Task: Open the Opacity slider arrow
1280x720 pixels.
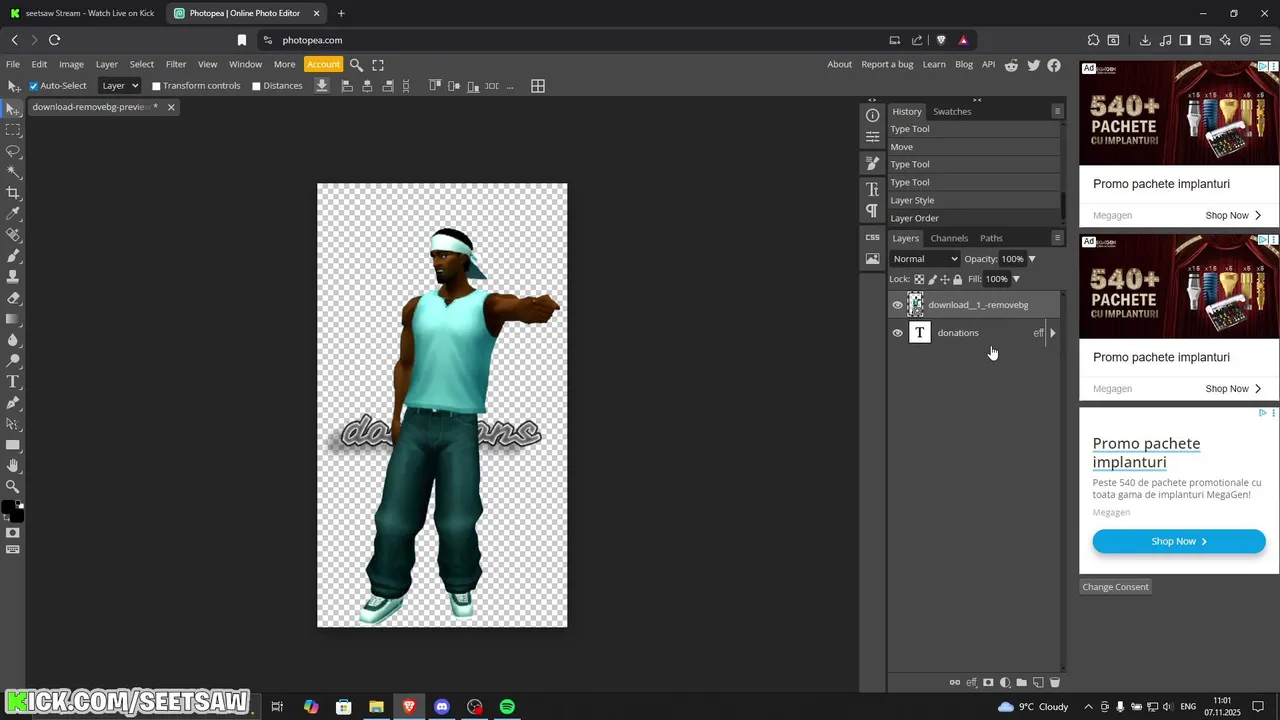Action: [x=1032, y=259]
